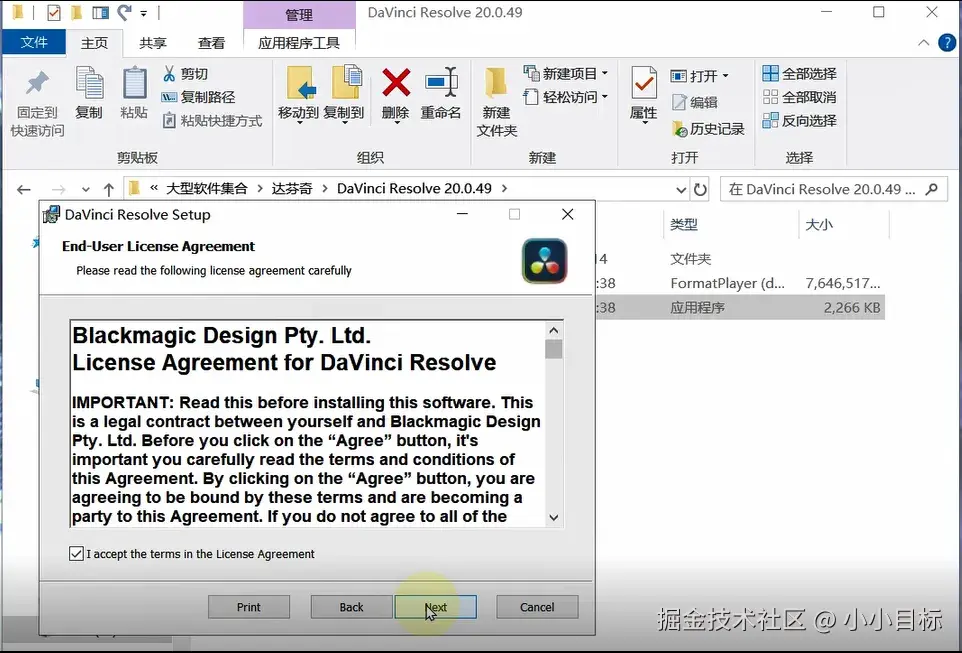Click Pin to Quick Access (固定到快速访问) icon
962x653 pixels.
pos(37,84)
